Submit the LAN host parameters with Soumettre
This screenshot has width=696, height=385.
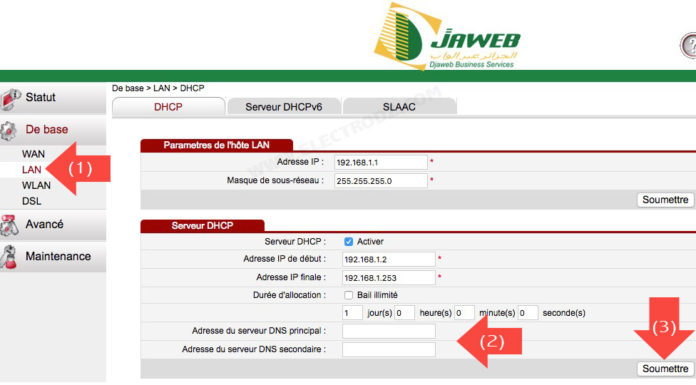tap(665, 200)
